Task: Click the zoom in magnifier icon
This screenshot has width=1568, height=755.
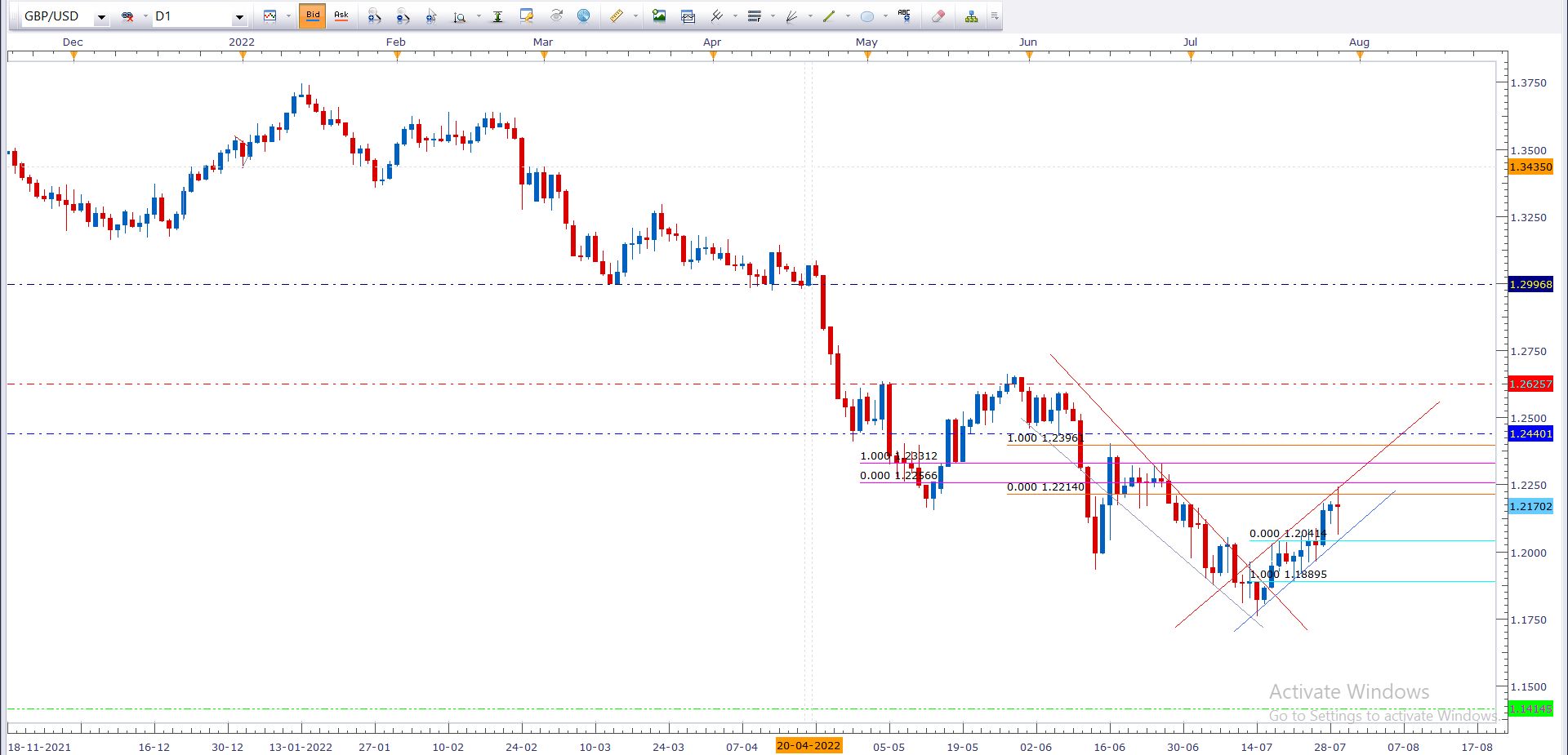Action: (374, 16)
